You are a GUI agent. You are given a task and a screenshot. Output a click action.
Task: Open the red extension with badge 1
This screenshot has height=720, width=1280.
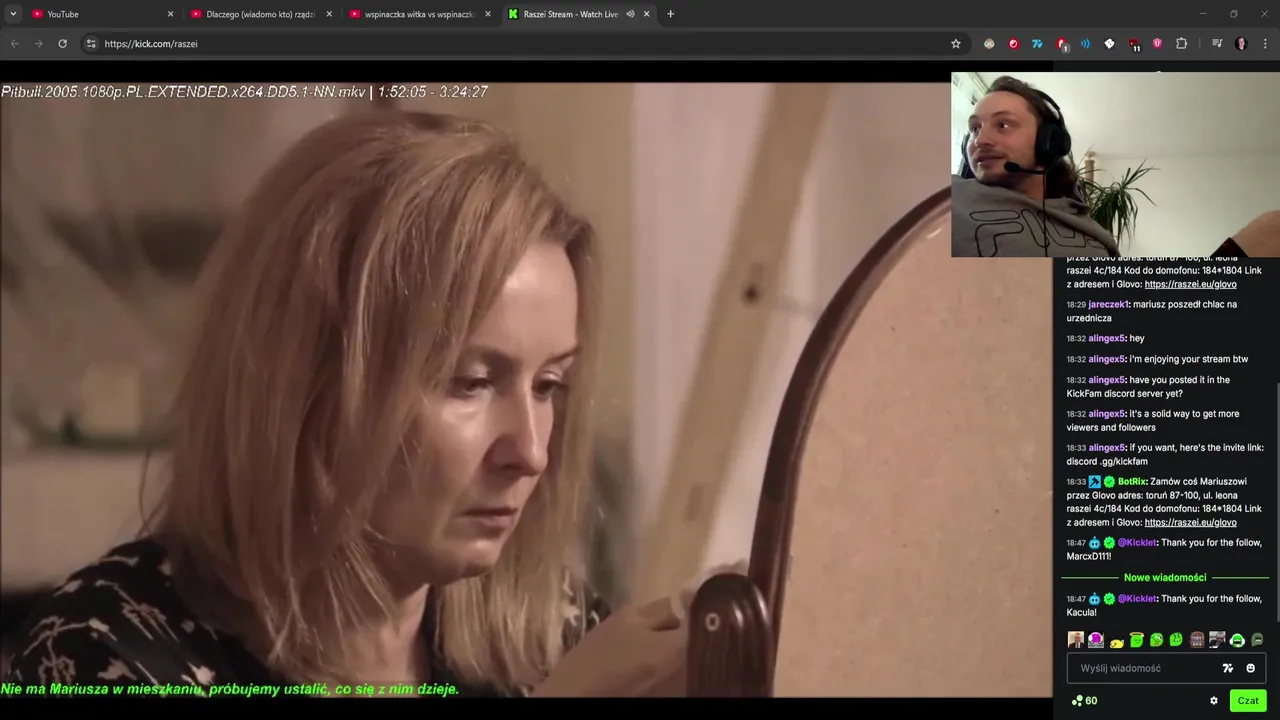pyautogui.click(x=1062, y=44)
